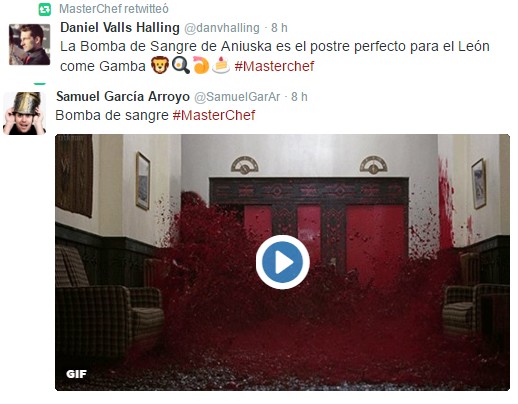Open the @SamuelGarAr handle
Image resolution: width=518 pixels, height=404 pixels.
click(237, 97)
